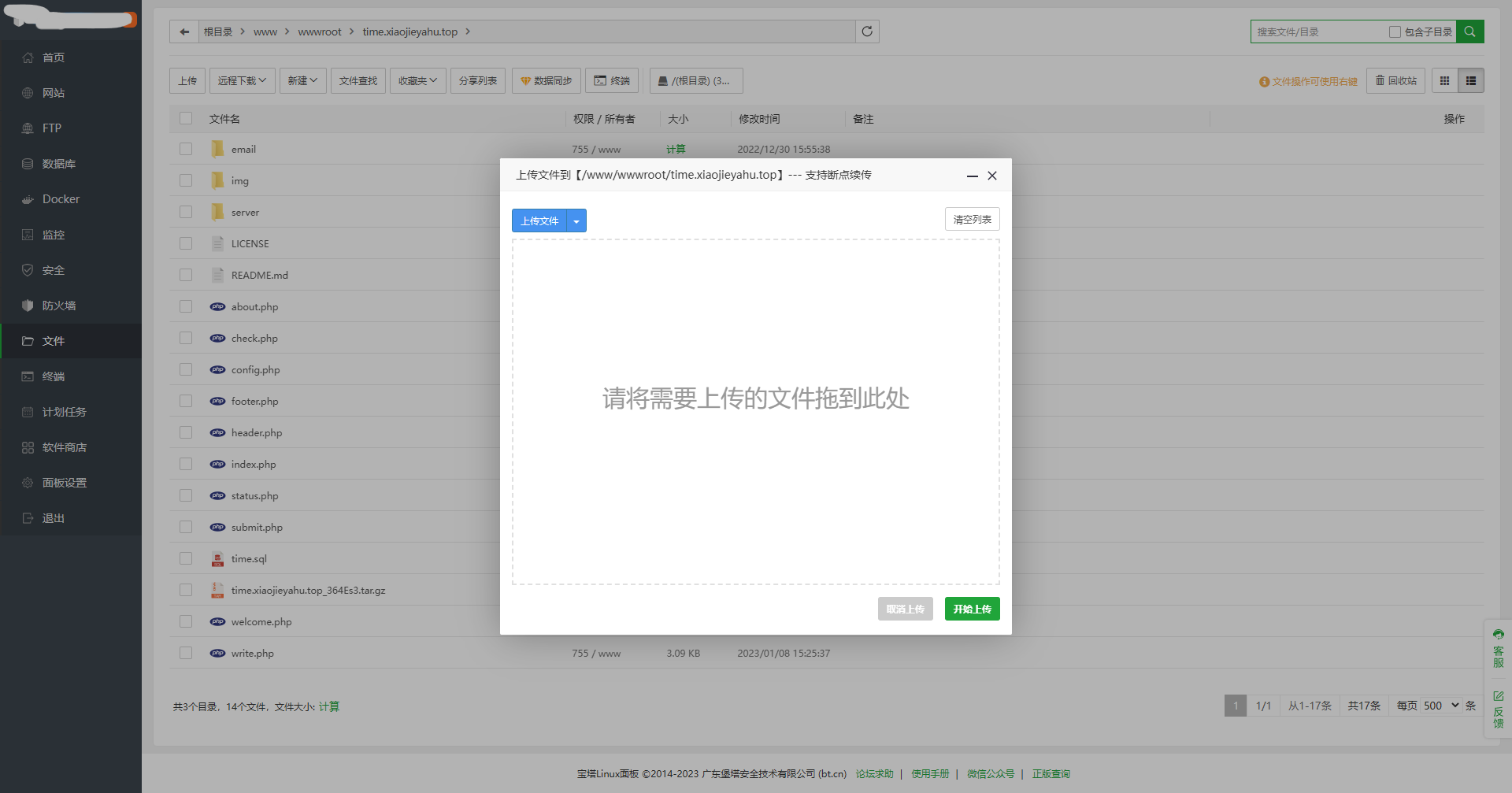Open the 终端 toolbar terminal button
Viewport: 1512px width, 793px height.
point(612,80)
